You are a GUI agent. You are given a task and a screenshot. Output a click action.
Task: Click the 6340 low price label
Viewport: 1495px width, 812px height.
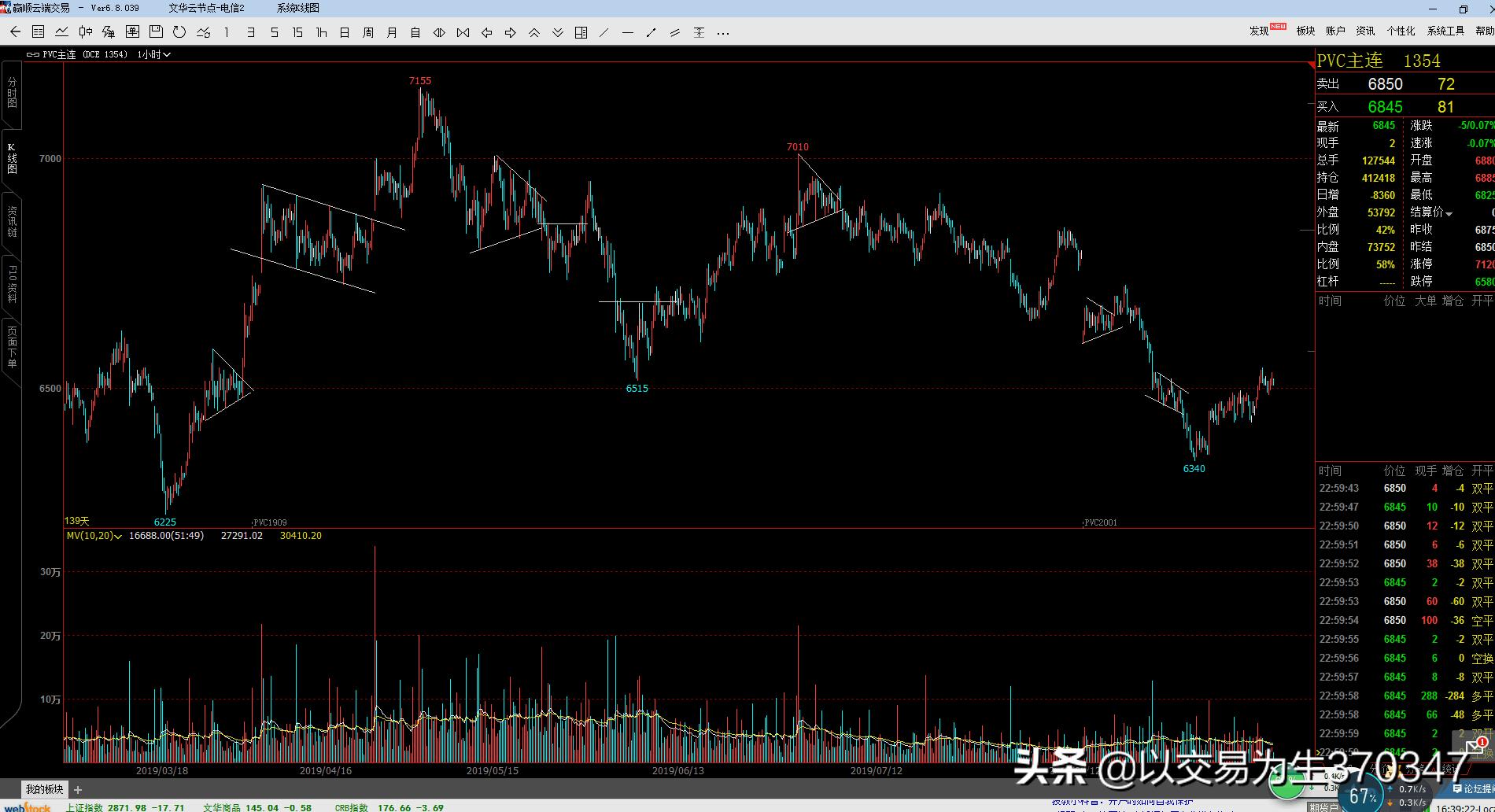(x=1194, y=468)
